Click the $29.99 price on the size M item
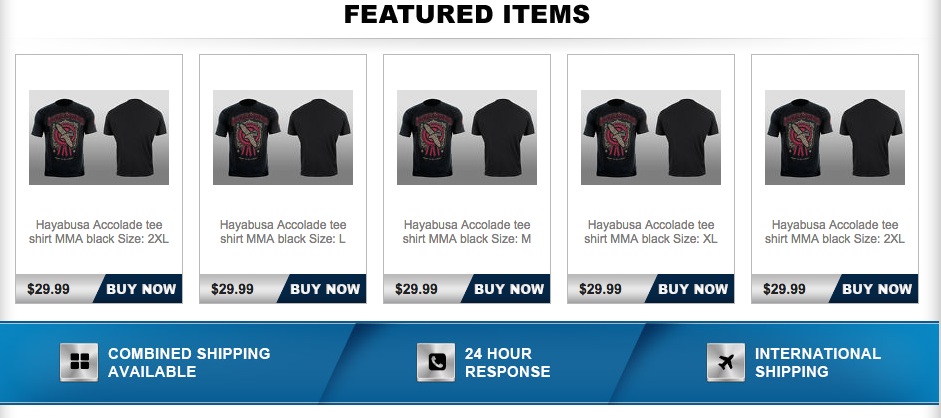 coord(416,289)
